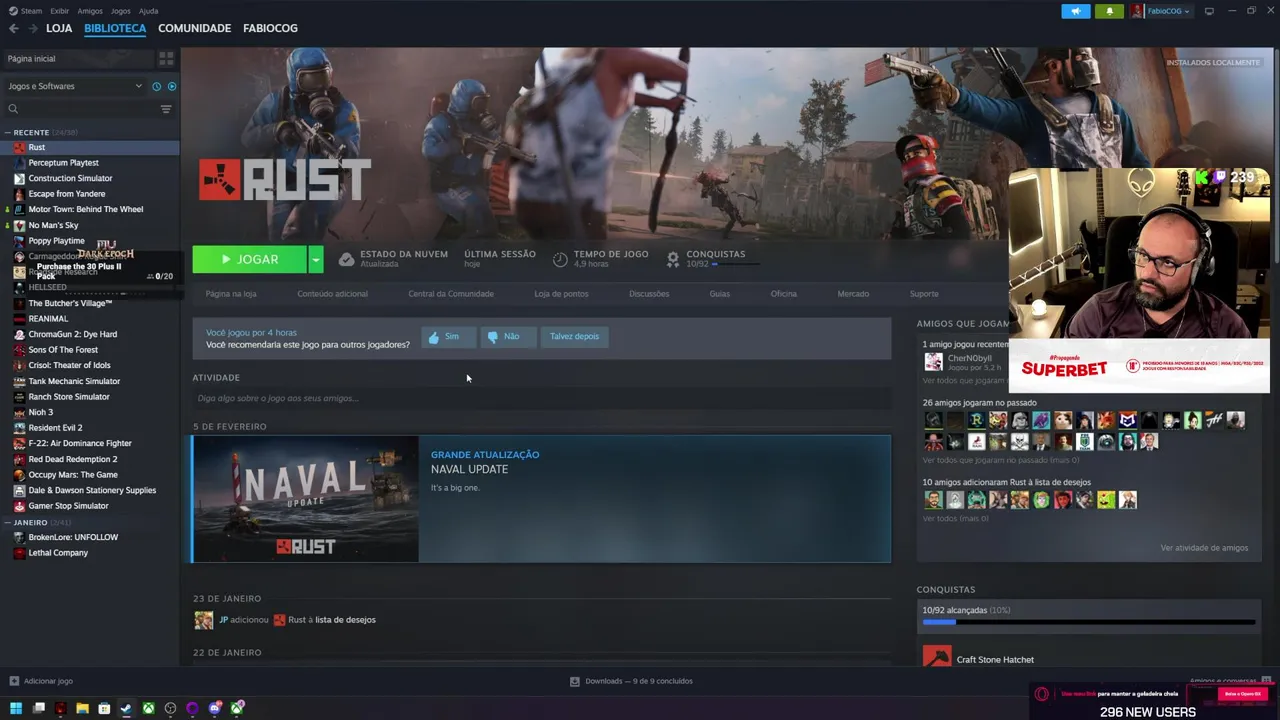
Task: Collapse the RECENTE section
Action: click(x=8, y=132)
